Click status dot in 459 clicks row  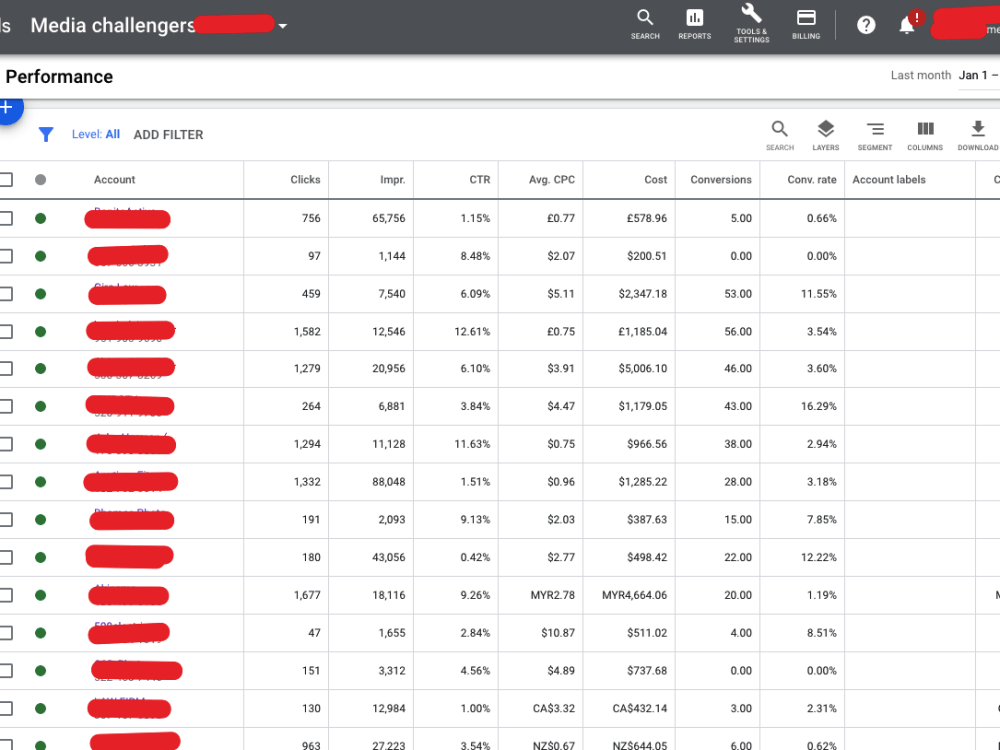coord(40,294)
